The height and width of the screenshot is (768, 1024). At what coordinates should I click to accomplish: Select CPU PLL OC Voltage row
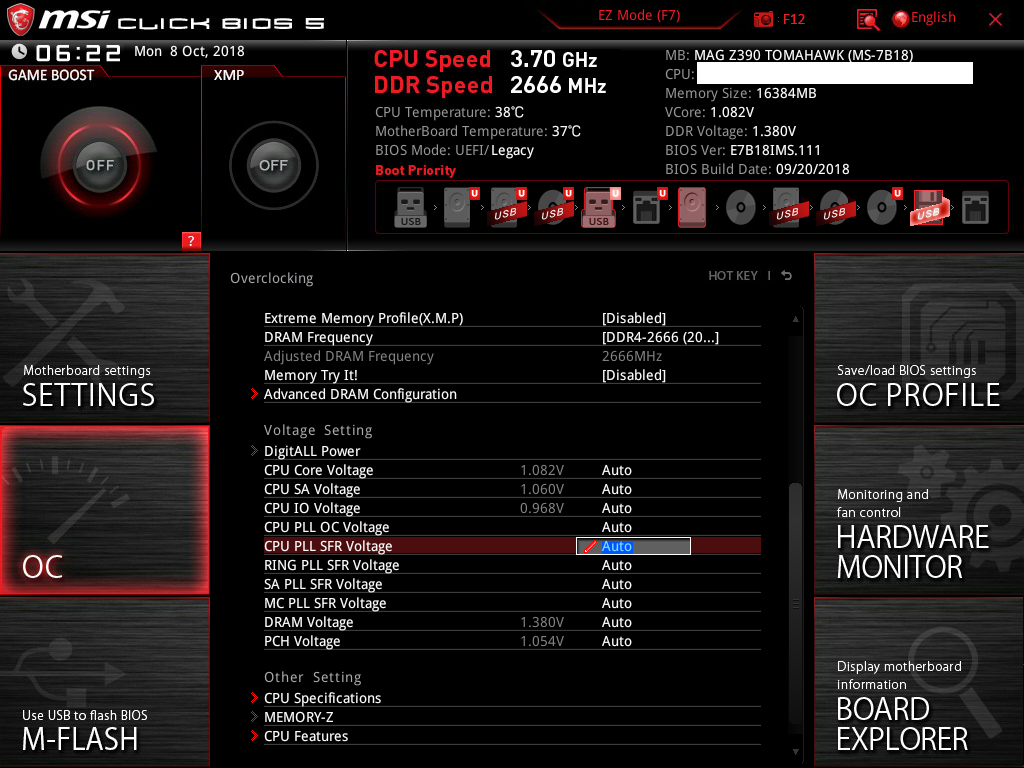click(x=512, y=527)
